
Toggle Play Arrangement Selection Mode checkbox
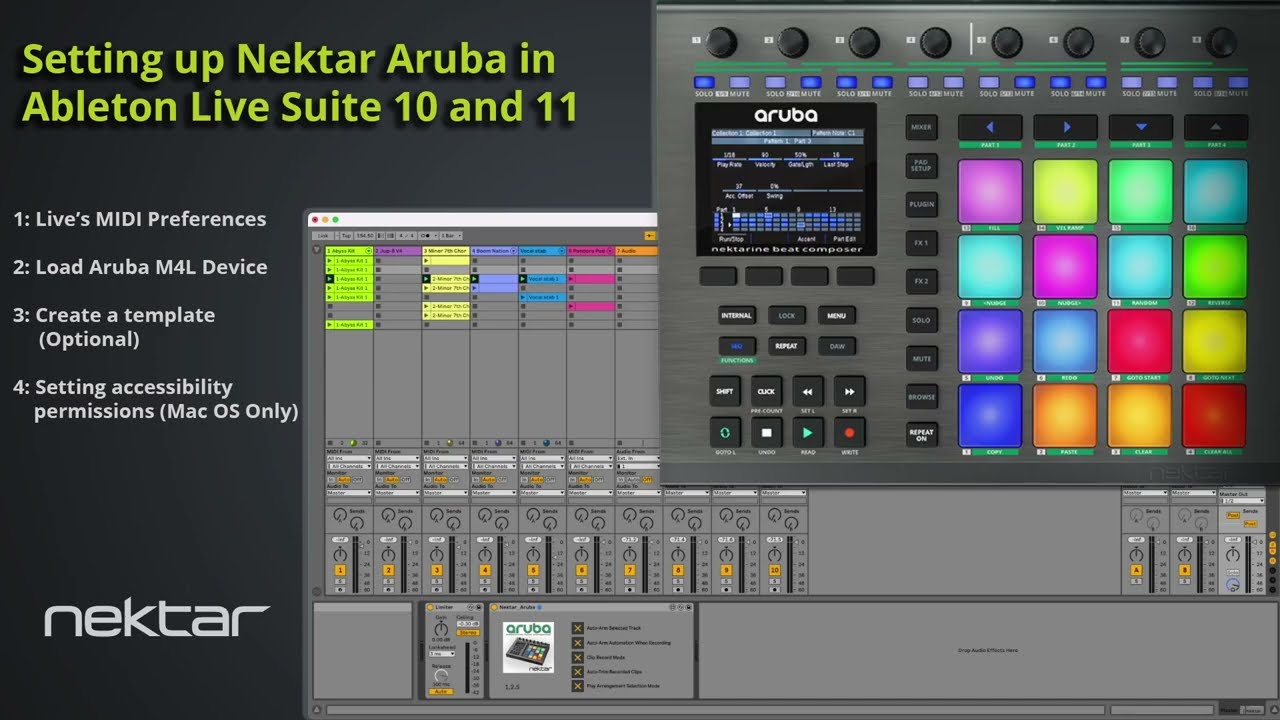point(577,686)
